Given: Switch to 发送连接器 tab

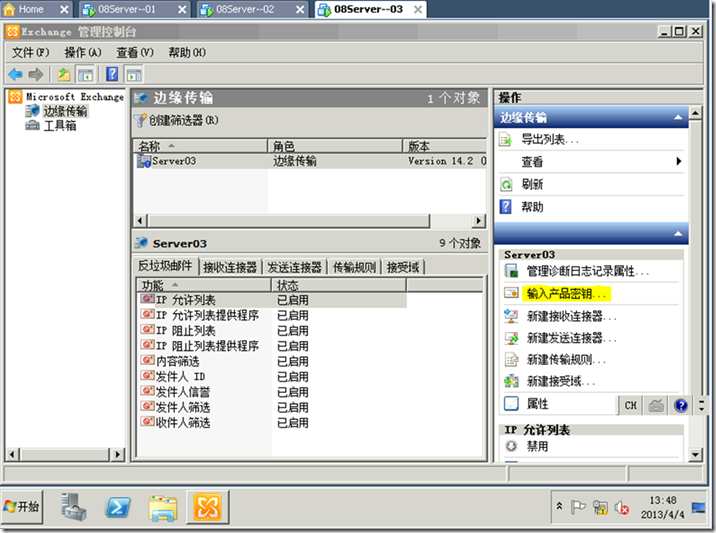Looking at the screenshot, I should [x=295, y=267].
